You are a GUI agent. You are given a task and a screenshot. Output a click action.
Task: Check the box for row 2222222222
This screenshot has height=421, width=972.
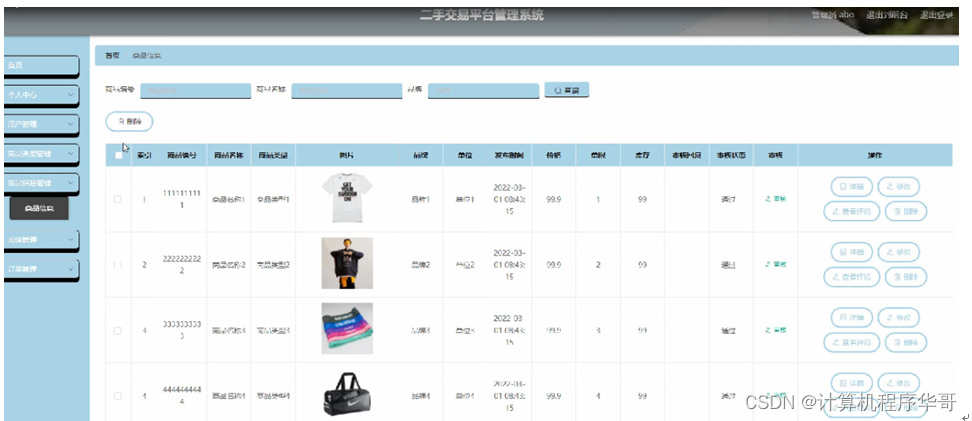point(118,265)
